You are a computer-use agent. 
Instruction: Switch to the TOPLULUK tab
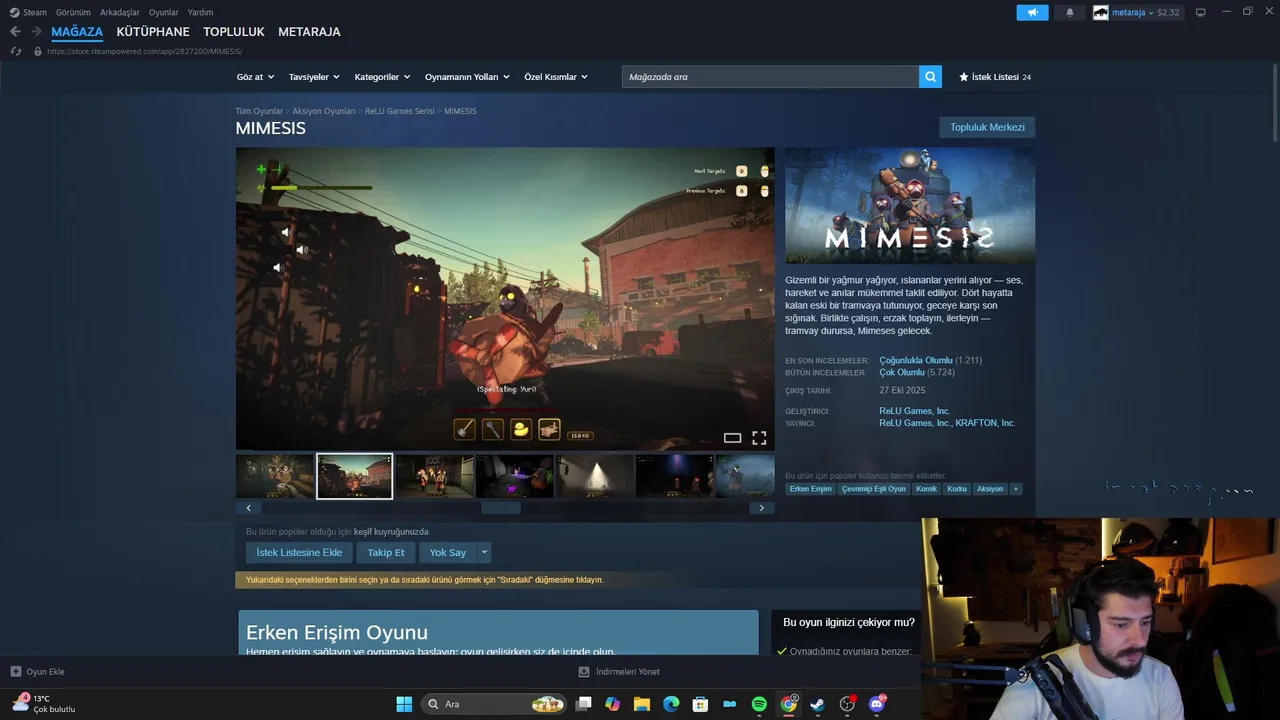234,32
